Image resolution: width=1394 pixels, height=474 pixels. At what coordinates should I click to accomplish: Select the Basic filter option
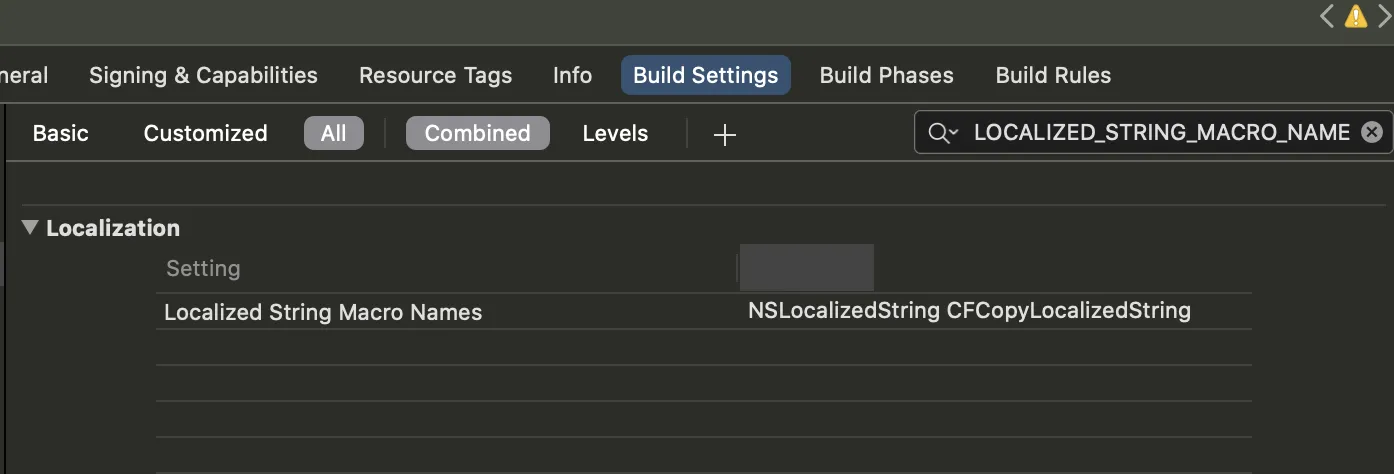60,133
